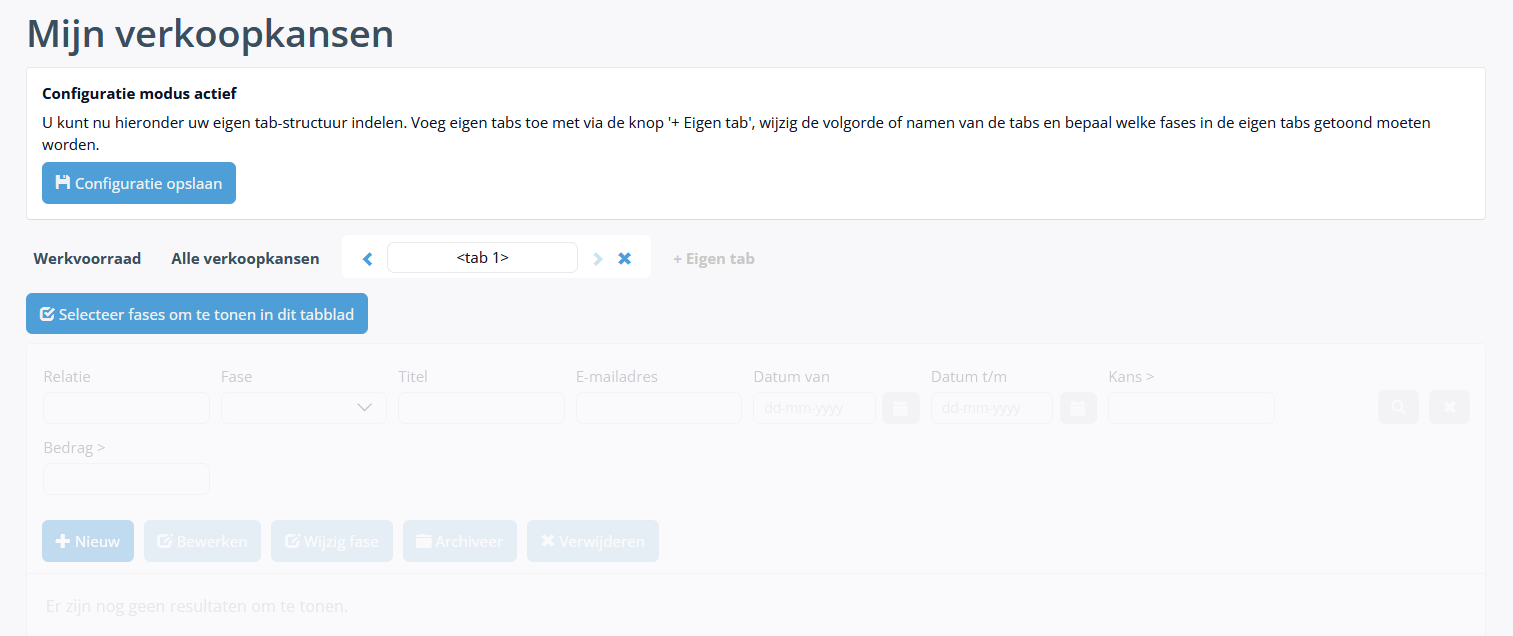The image size is (1513, 636).
Task: Open calendar picker for Datum t/m
Action: pyautogui.click(x=1078, y=408)
